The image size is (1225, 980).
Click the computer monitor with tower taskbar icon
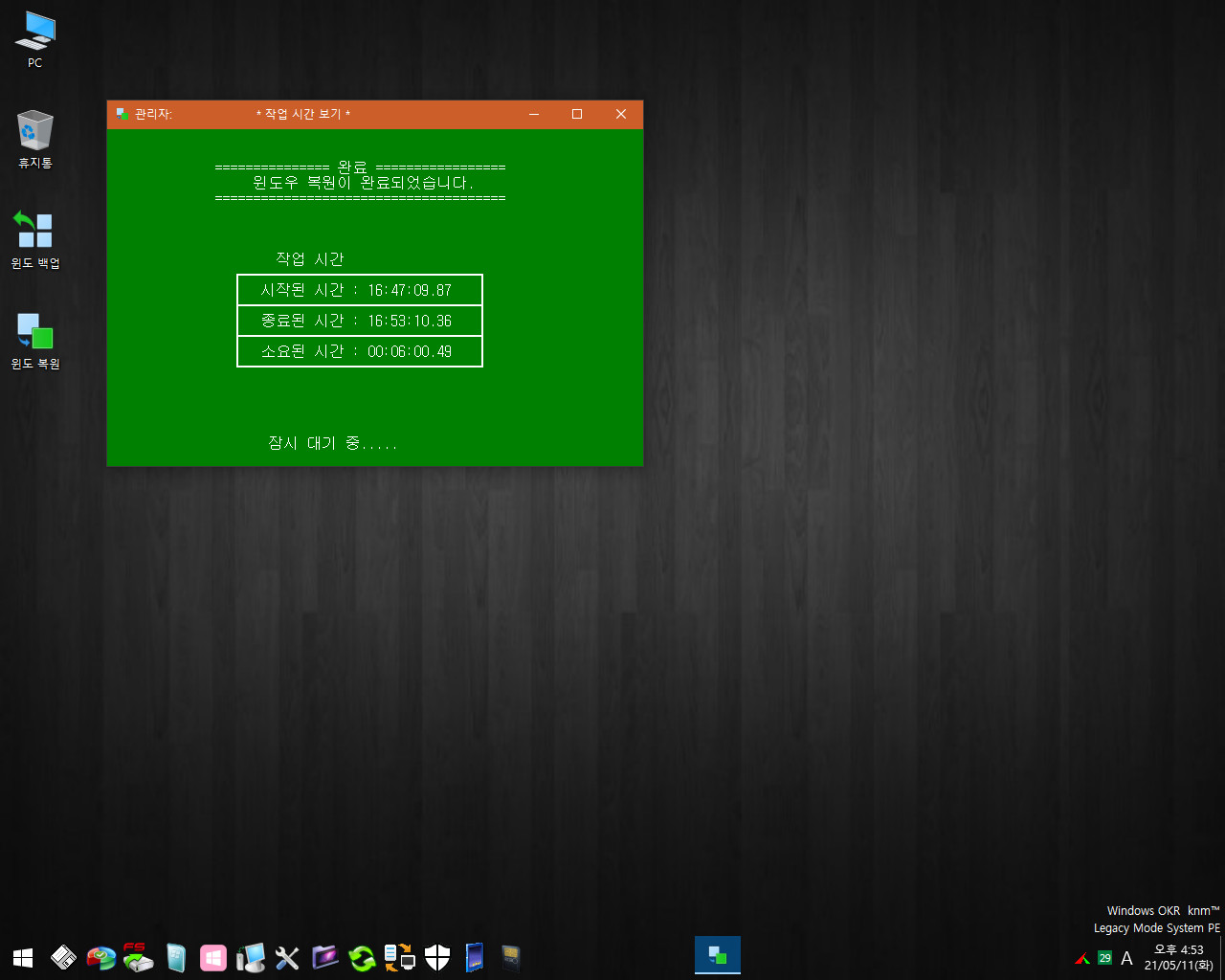(251, 957)
